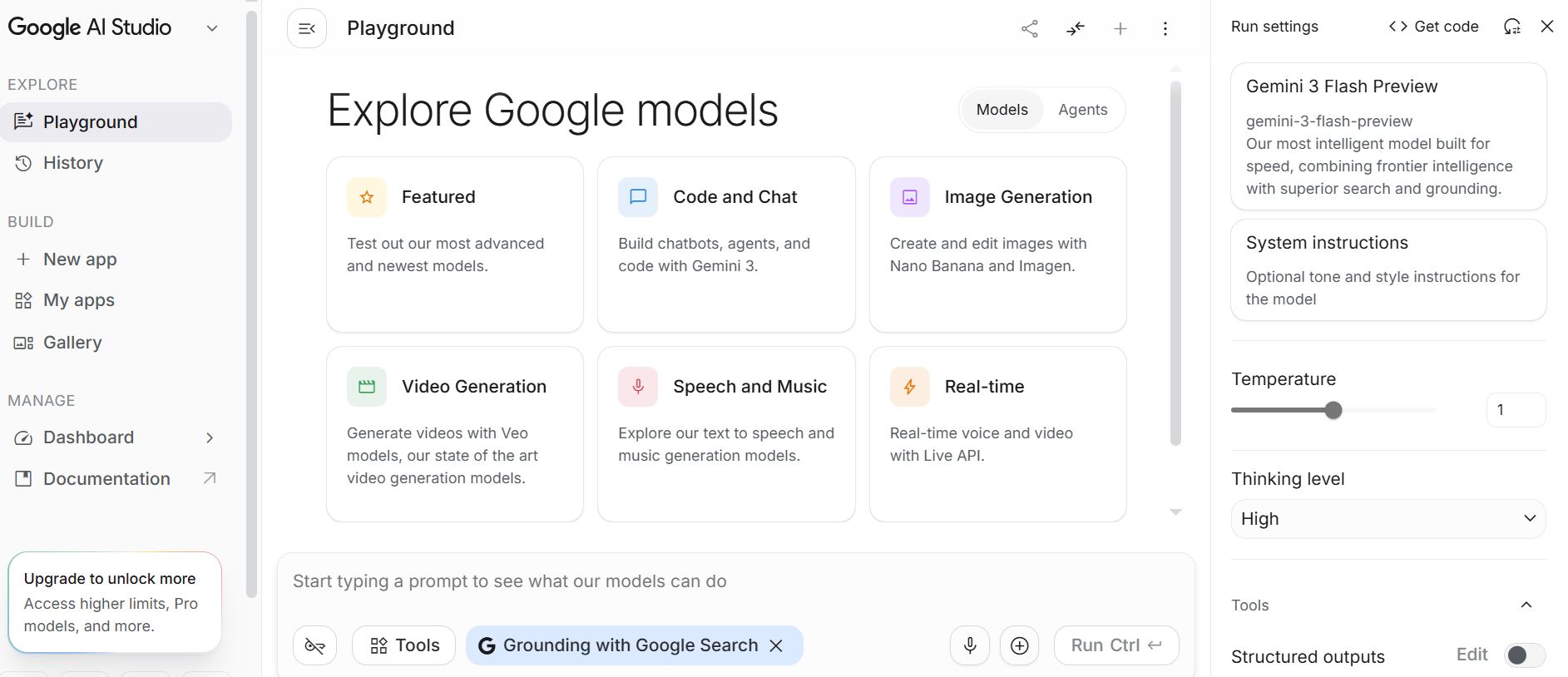Click the share prompt icon

coord(1030,29)
